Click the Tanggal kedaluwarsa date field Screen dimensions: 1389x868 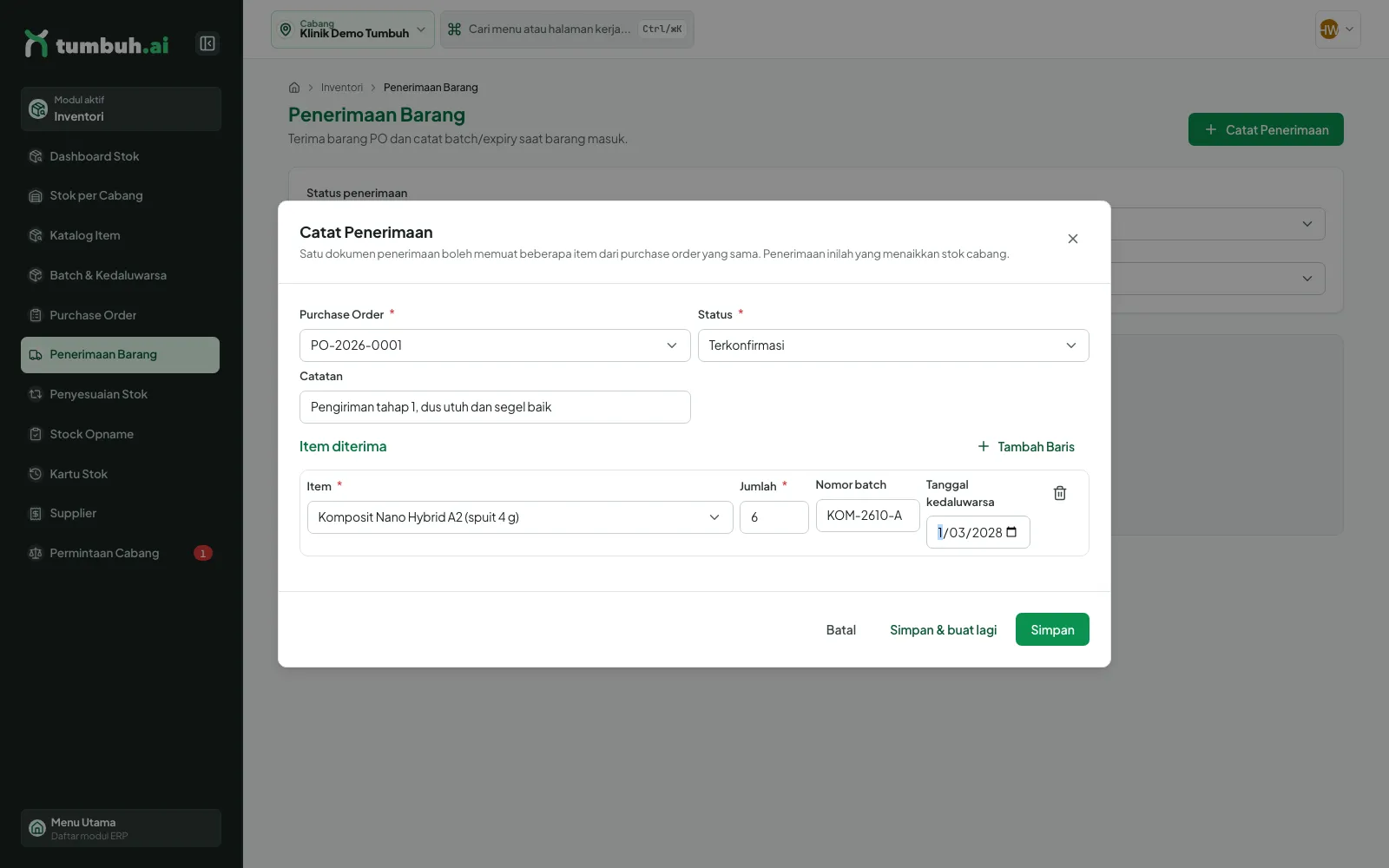coord(978,532)
